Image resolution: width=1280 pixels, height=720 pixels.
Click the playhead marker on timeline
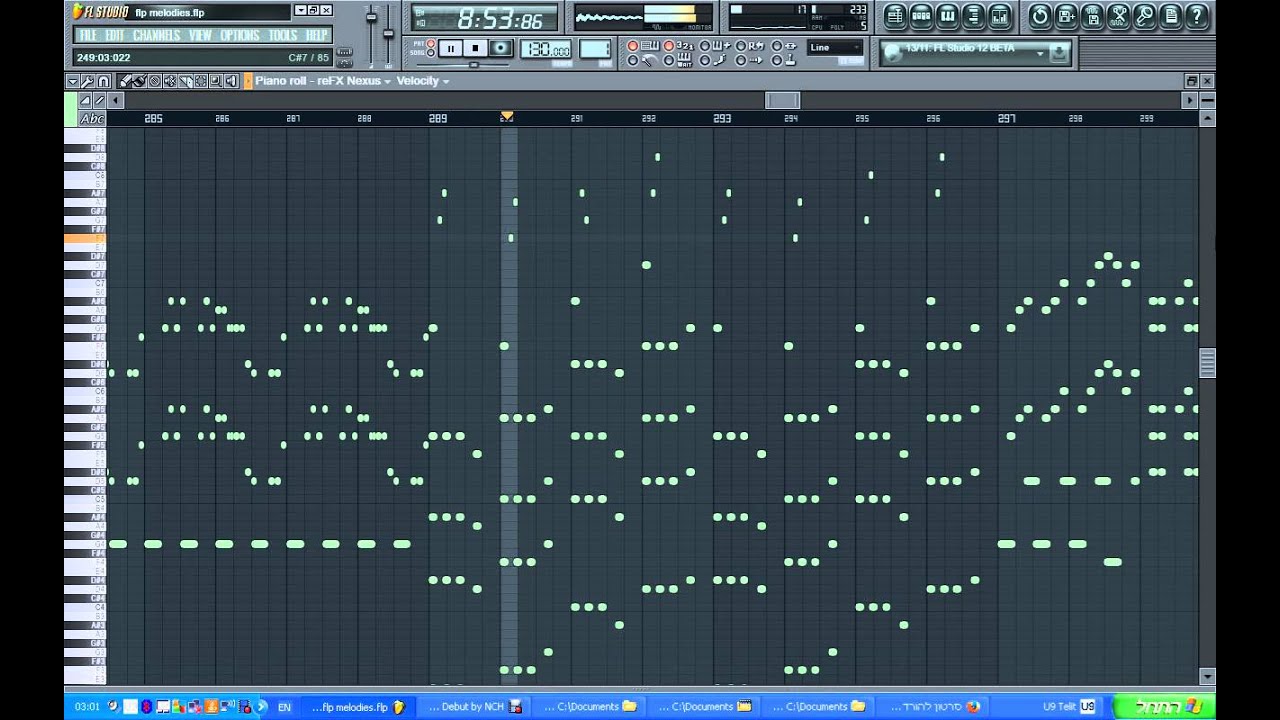point(507,118)
